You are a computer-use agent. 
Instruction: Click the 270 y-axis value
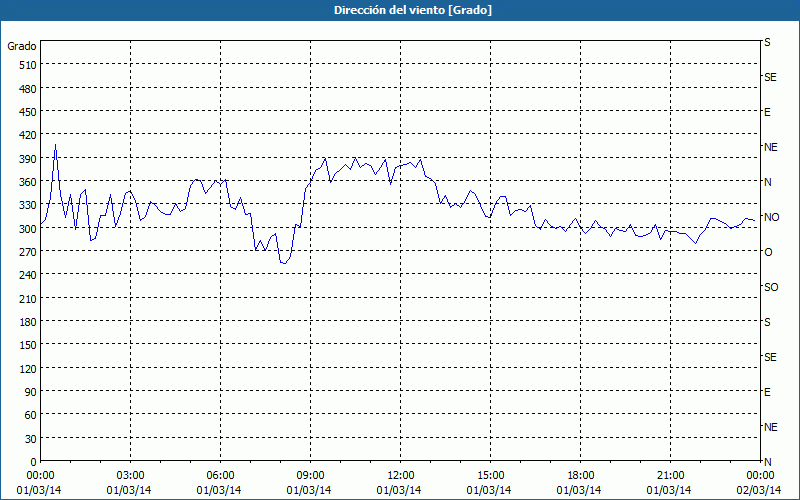[x=28, y=252]
